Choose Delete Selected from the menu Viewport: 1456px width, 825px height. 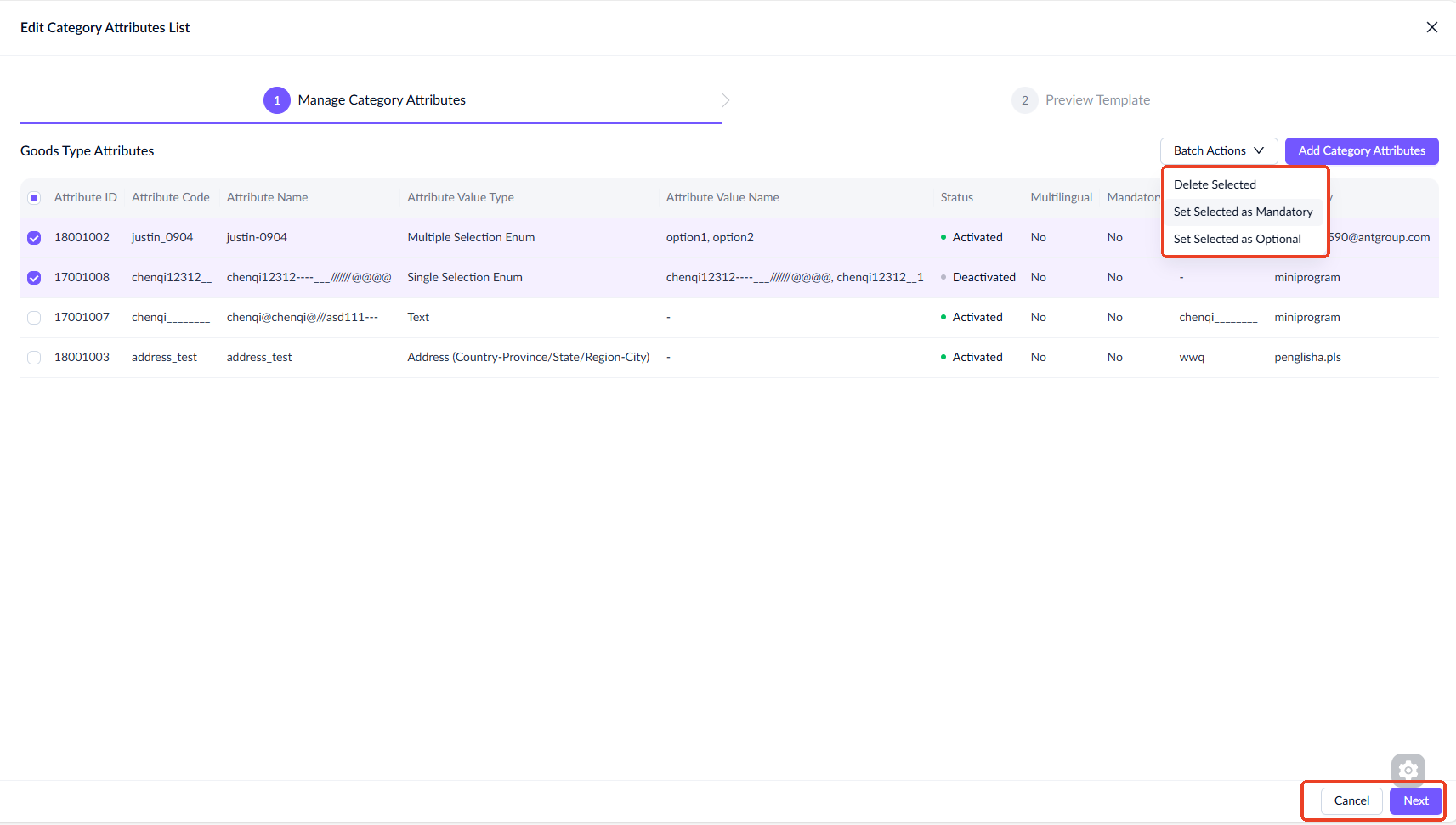tap(1215, 184)
